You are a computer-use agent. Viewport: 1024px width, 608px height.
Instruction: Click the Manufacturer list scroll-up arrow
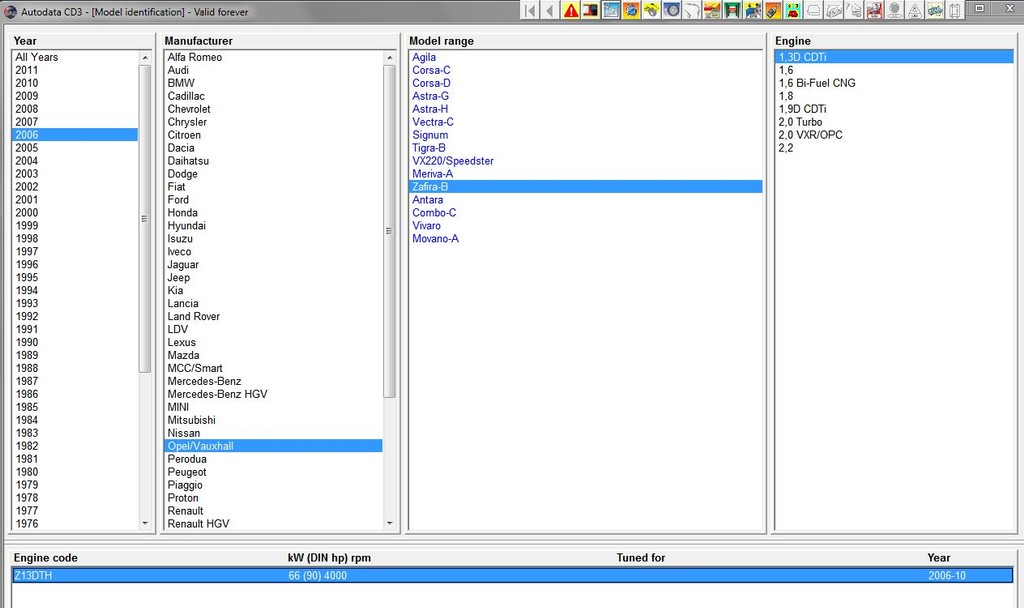390,57
